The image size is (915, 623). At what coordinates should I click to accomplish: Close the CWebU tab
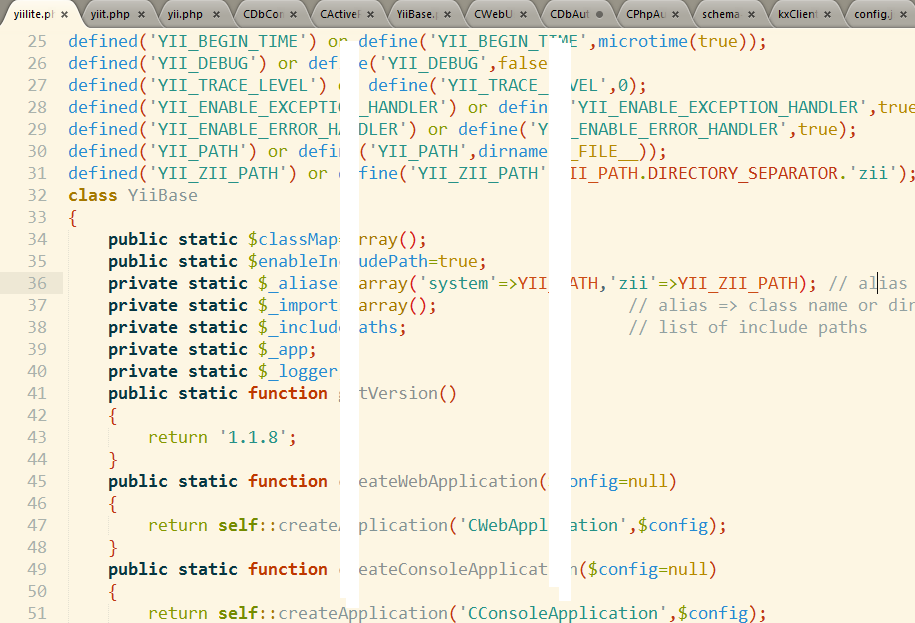(523, 15)
